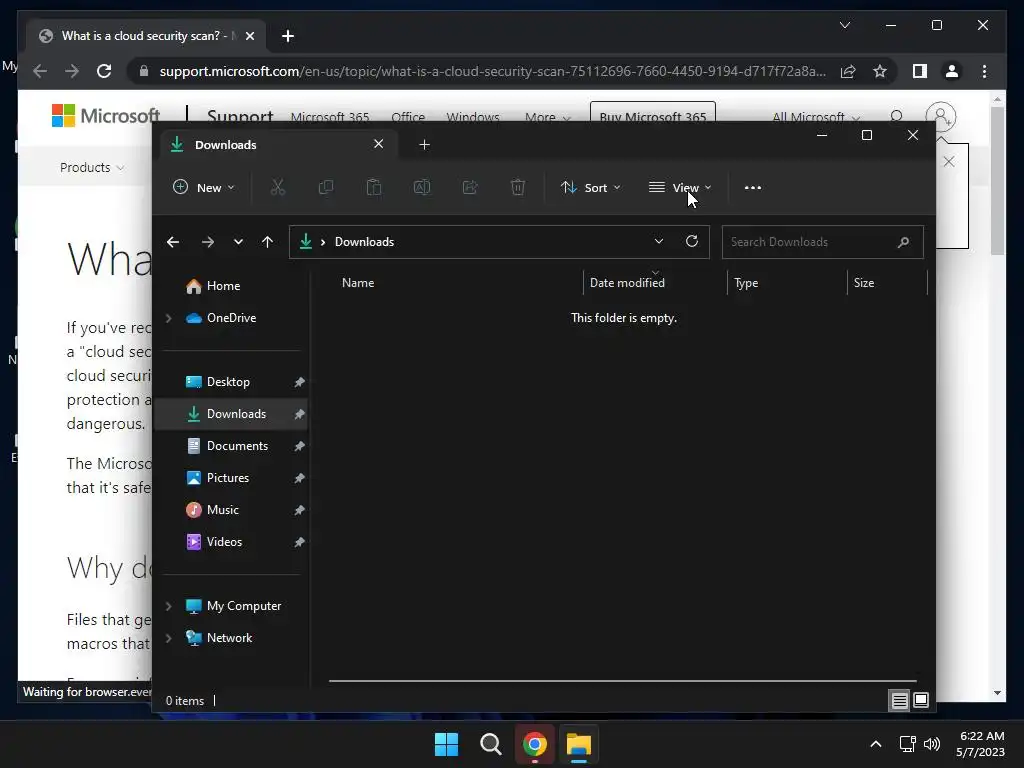Expand My Computer in navigation pane
The image size is (1024, 768).
pos(168,606)
